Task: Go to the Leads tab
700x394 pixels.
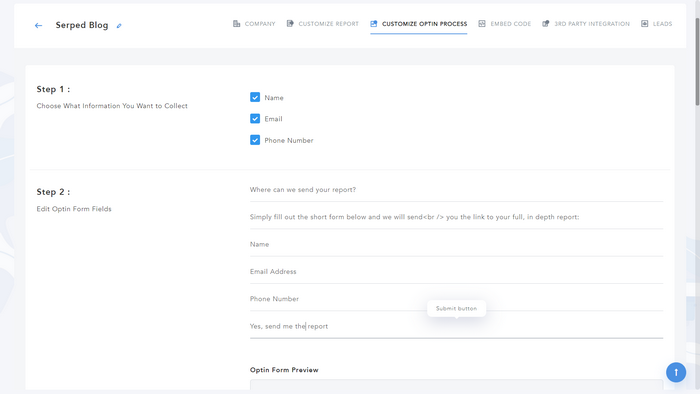Action: point(656,24)
